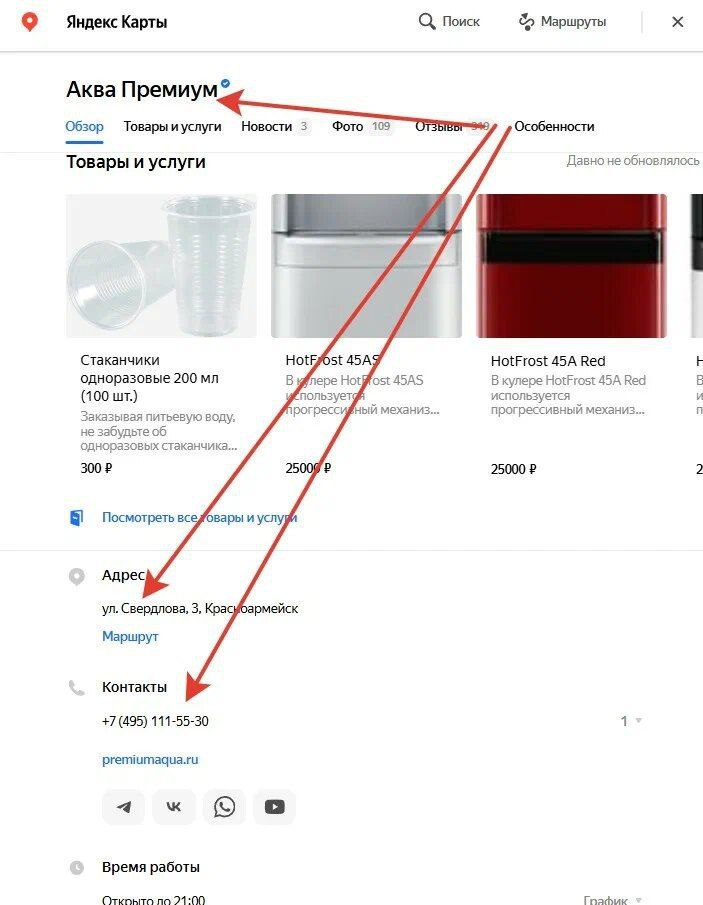Click the Маршрут link under address
Viewport: 703px width, 905px height.
[130, 636]
